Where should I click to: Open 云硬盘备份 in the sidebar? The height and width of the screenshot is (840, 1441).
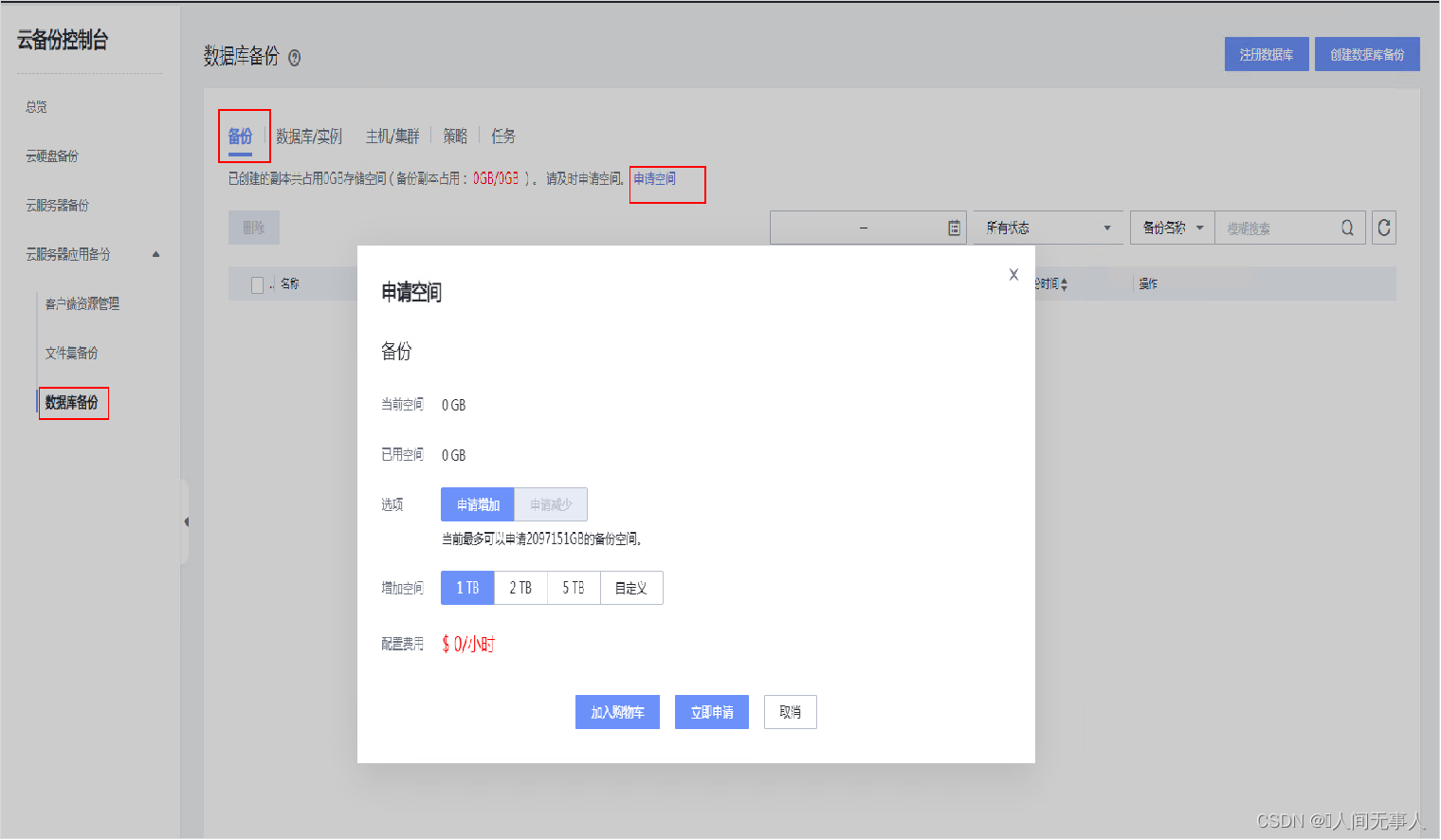click(52, 156)
